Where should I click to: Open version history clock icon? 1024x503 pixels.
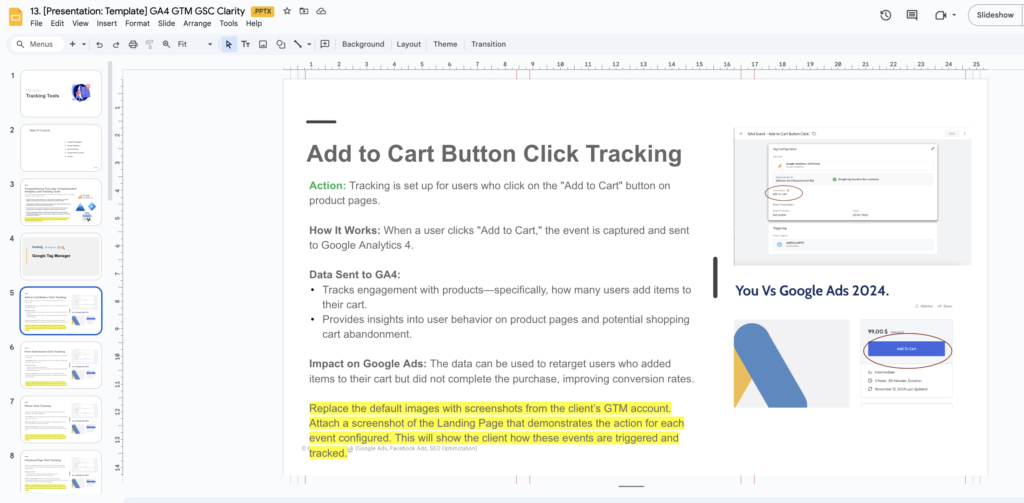click(885, 15)
